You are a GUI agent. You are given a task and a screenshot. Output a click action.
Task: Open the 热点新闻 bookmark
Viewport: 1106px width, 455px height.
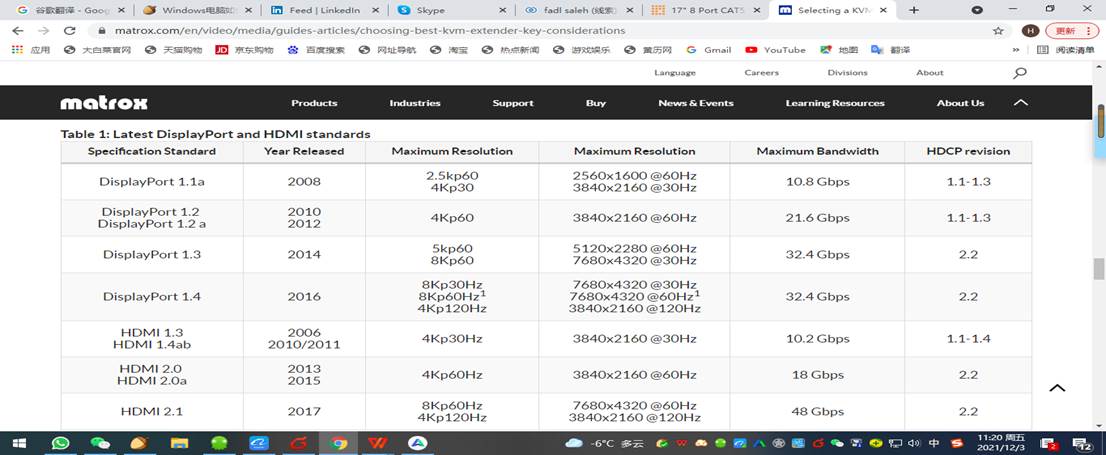click(x=511, y=50)
